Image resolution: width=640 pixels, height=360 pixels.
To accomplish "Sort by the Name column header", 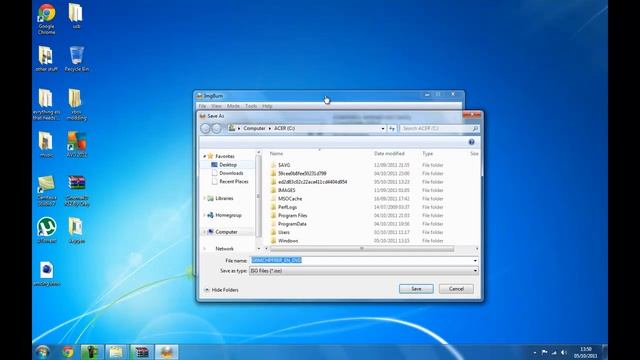I will click(276, 153).
